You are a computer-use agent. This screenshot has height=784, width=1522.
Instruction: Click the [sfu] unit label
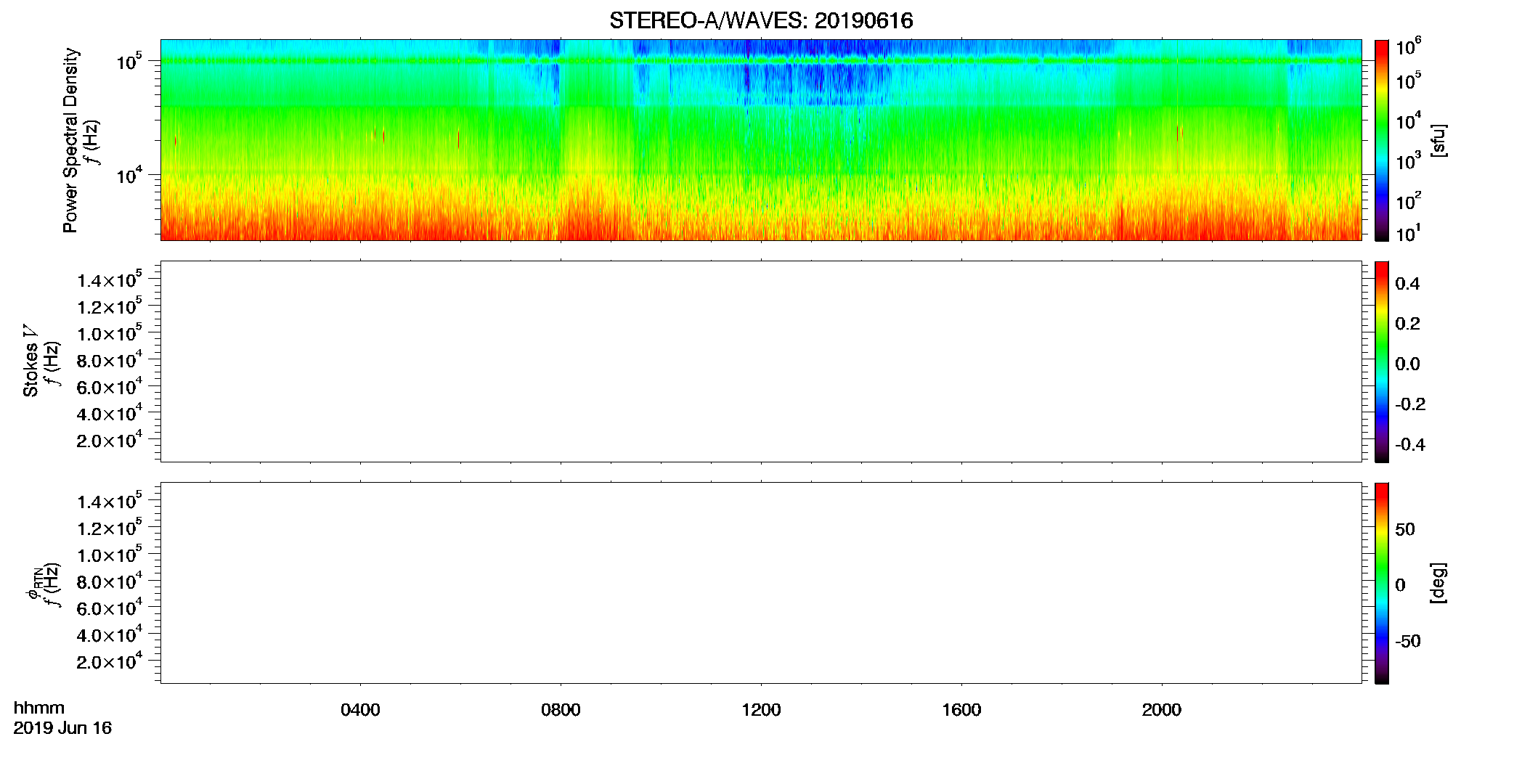click(1438, 140)
